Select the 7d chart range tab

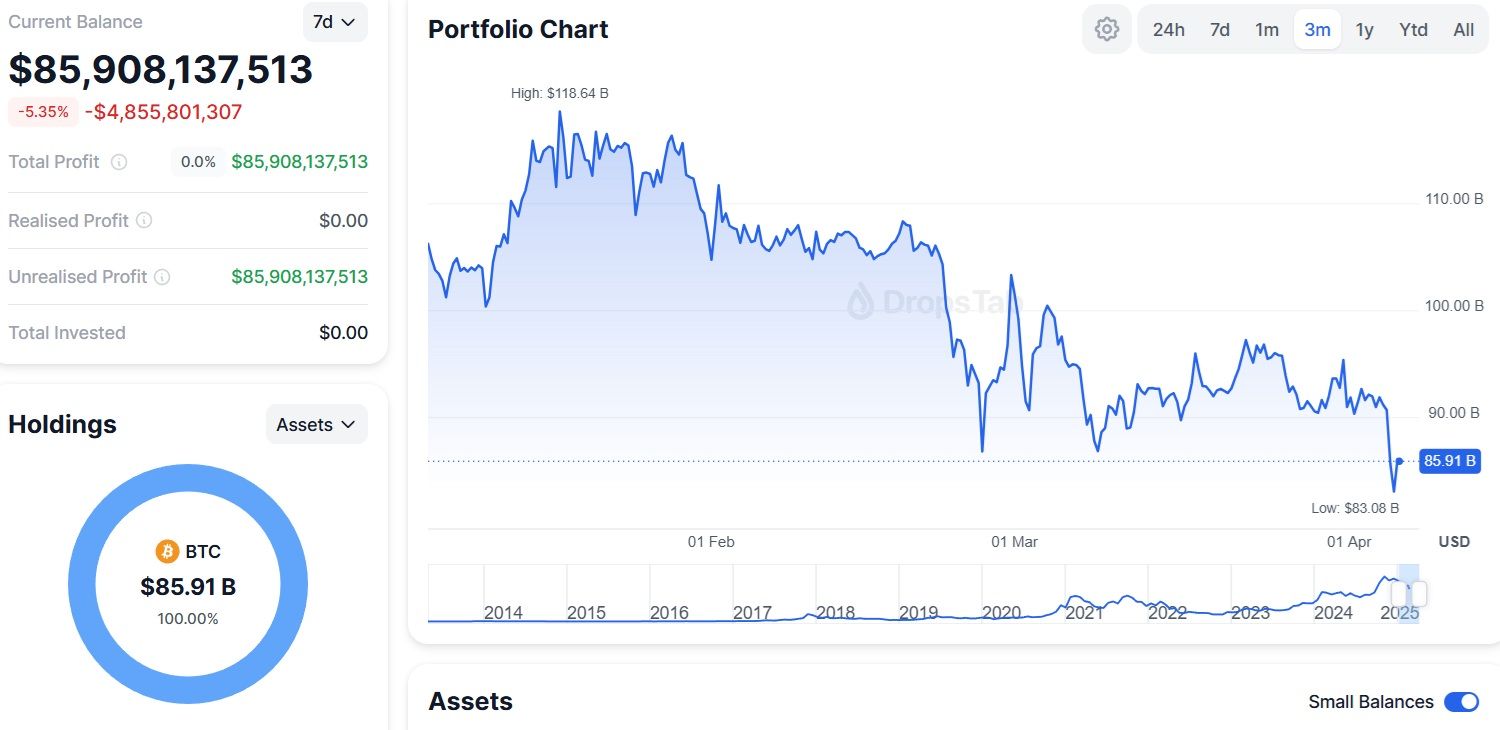click(1220, 30)
